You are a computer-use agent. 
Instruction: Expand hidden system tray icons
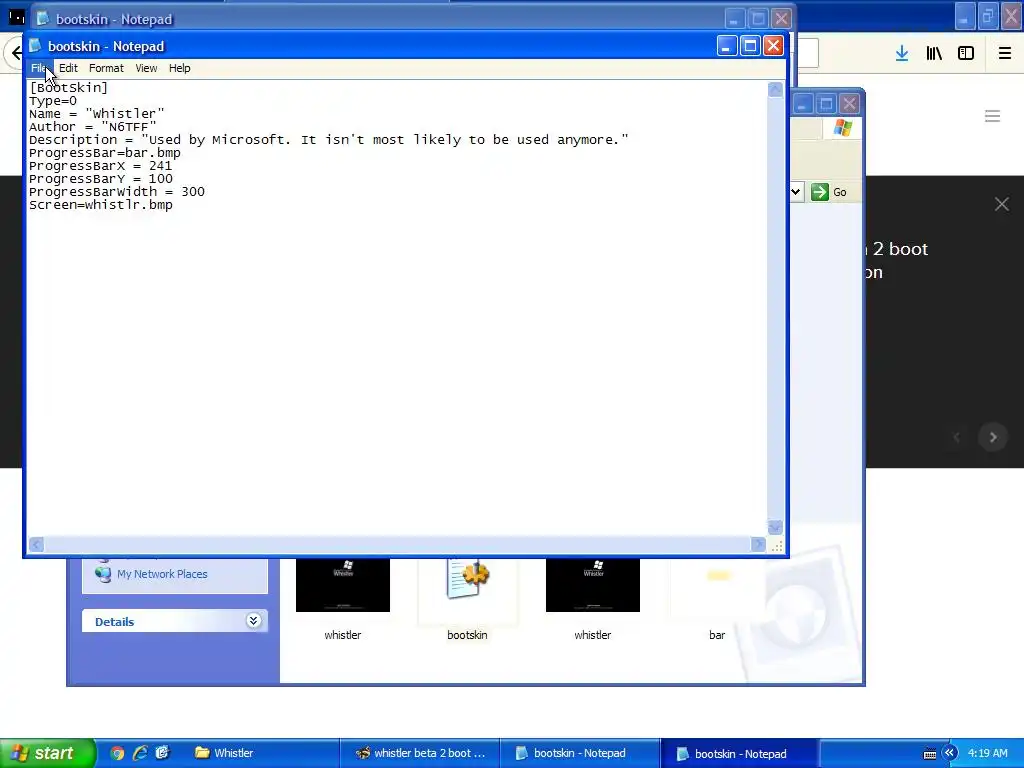(950, 754)
